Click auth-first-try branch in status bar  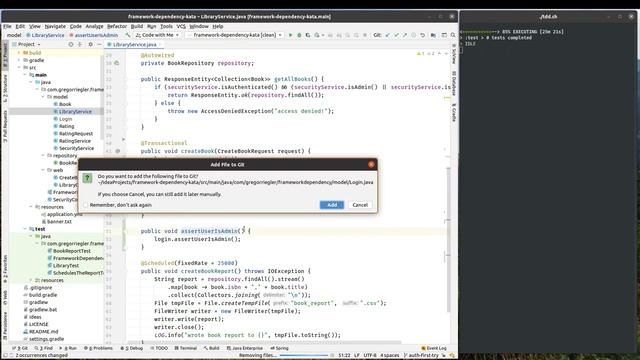(423, 355)
